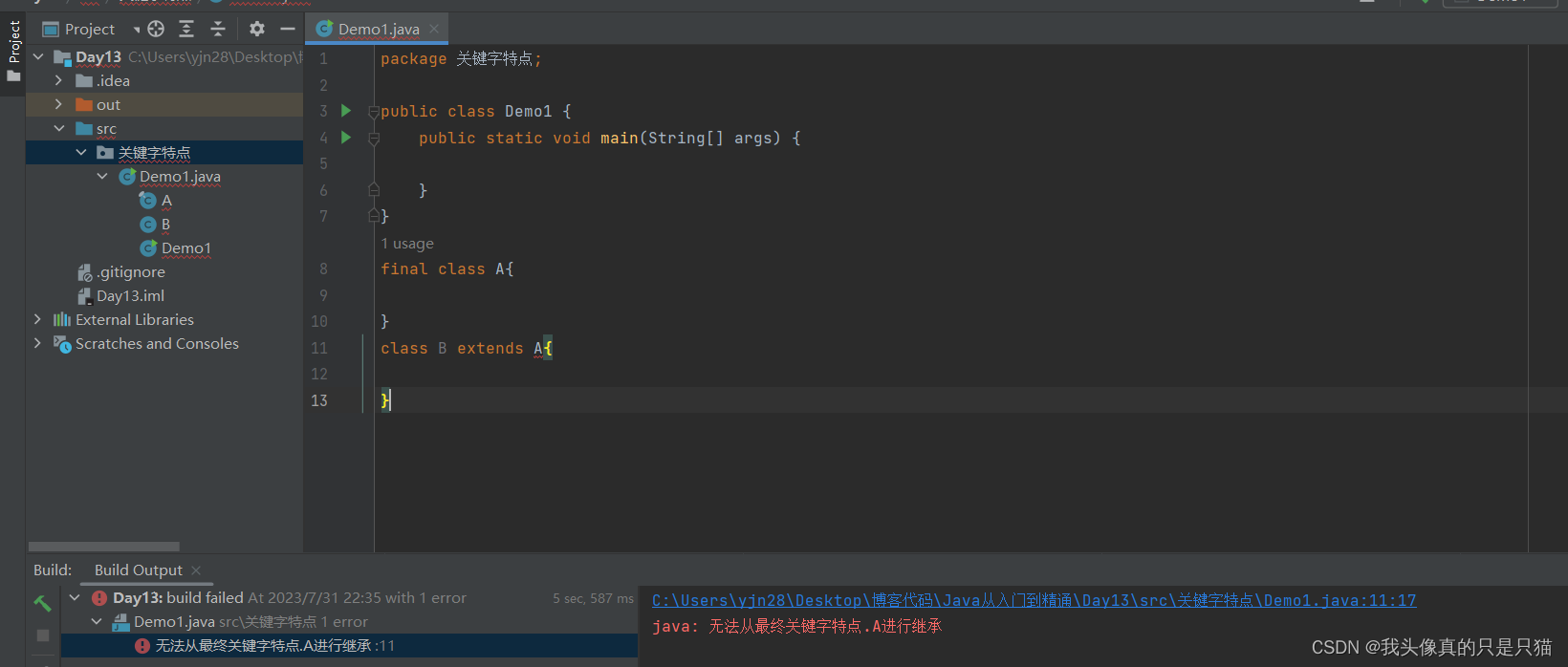
Task: Click the project tree horizontal scrollbar
Action: coord(104,547)
